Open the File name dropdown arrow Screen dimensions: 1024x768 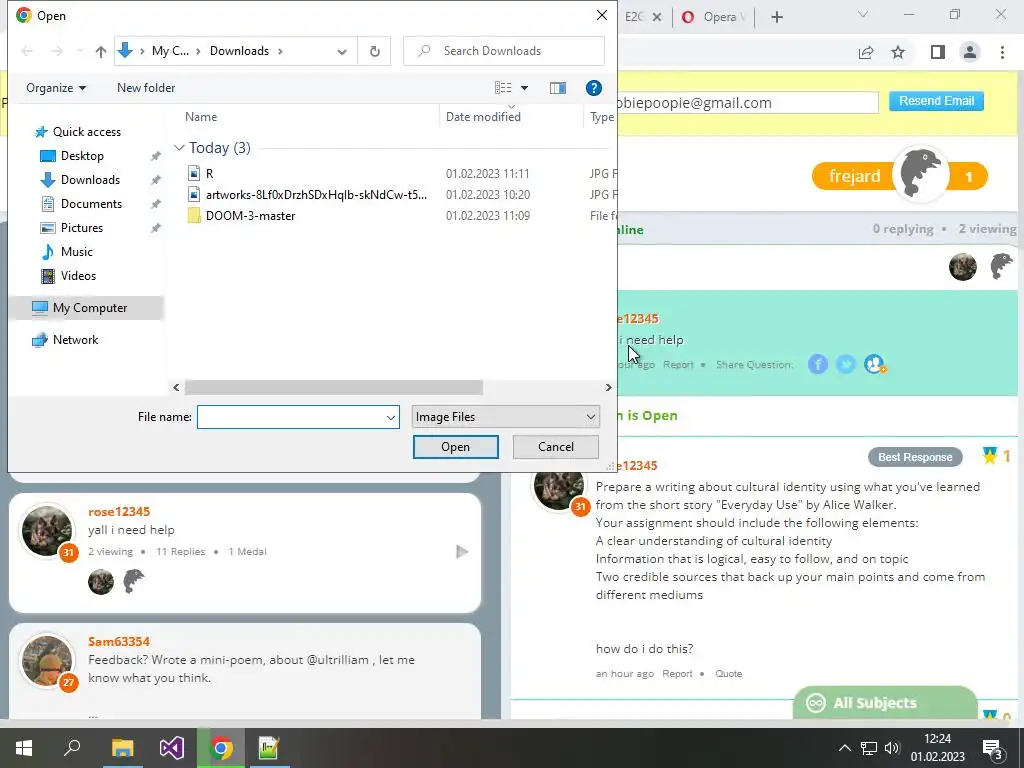click(x=391, y=417)
